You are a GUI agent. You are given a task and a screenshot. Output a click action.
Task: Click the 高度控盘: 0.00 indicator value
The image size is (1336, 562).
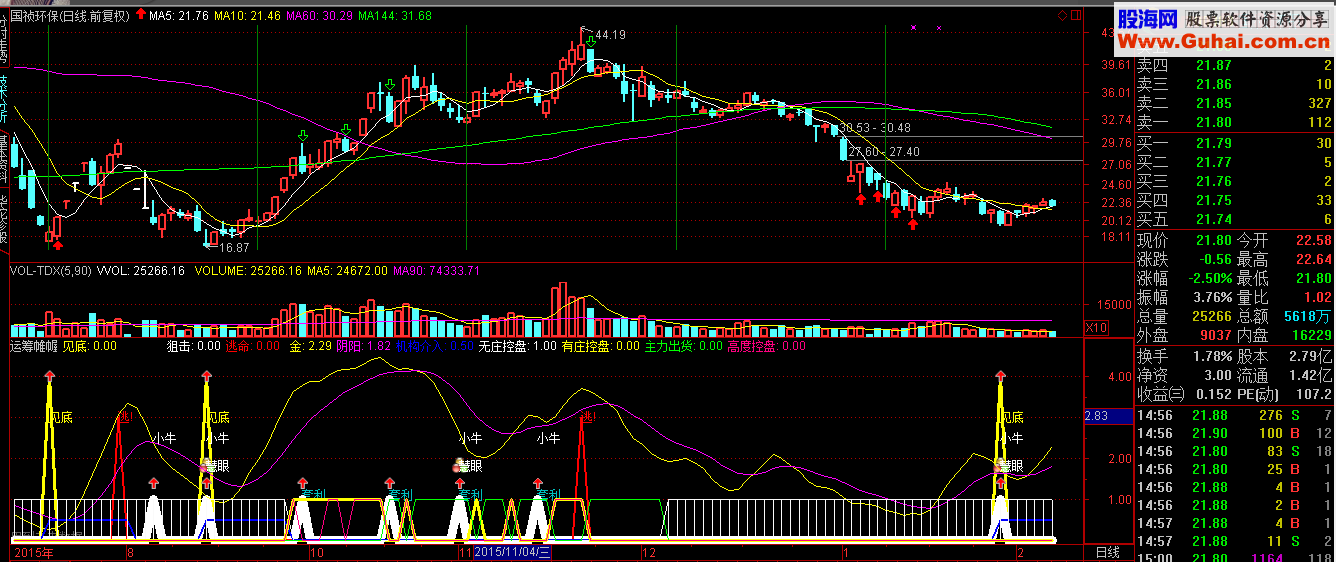tap(766, 346)
